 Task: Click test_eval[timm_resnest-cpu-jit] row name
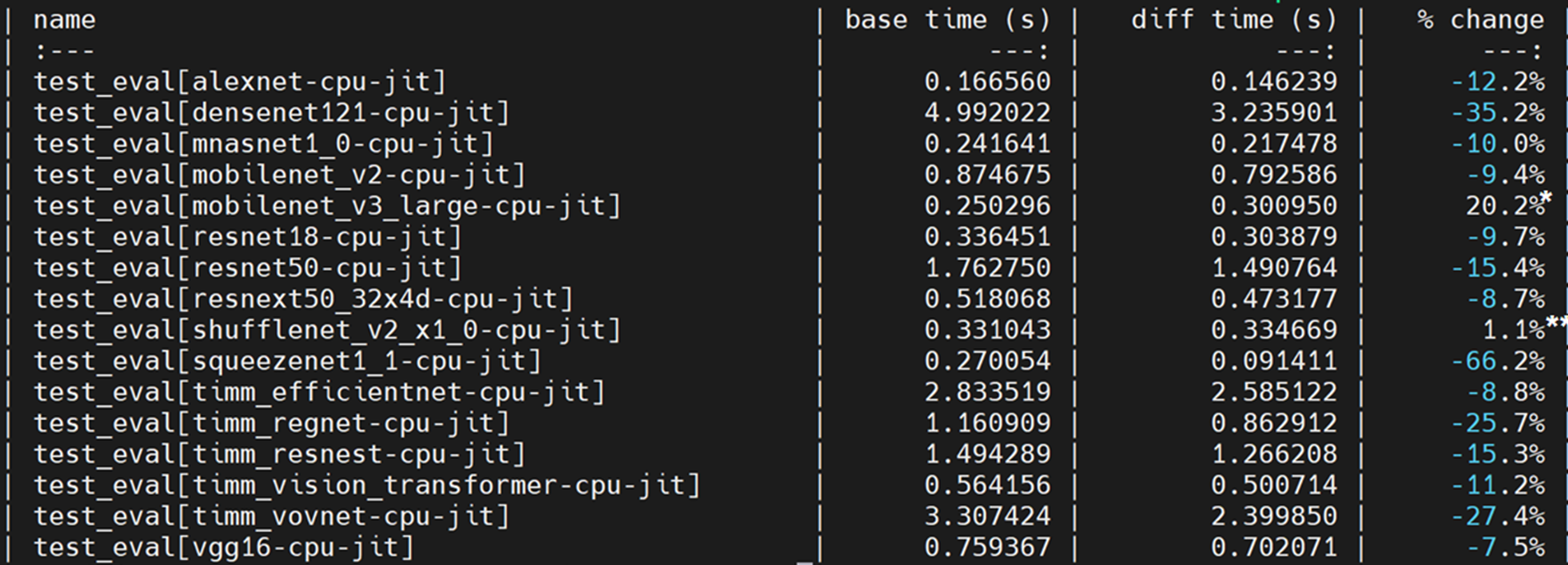tap(279, 455)
